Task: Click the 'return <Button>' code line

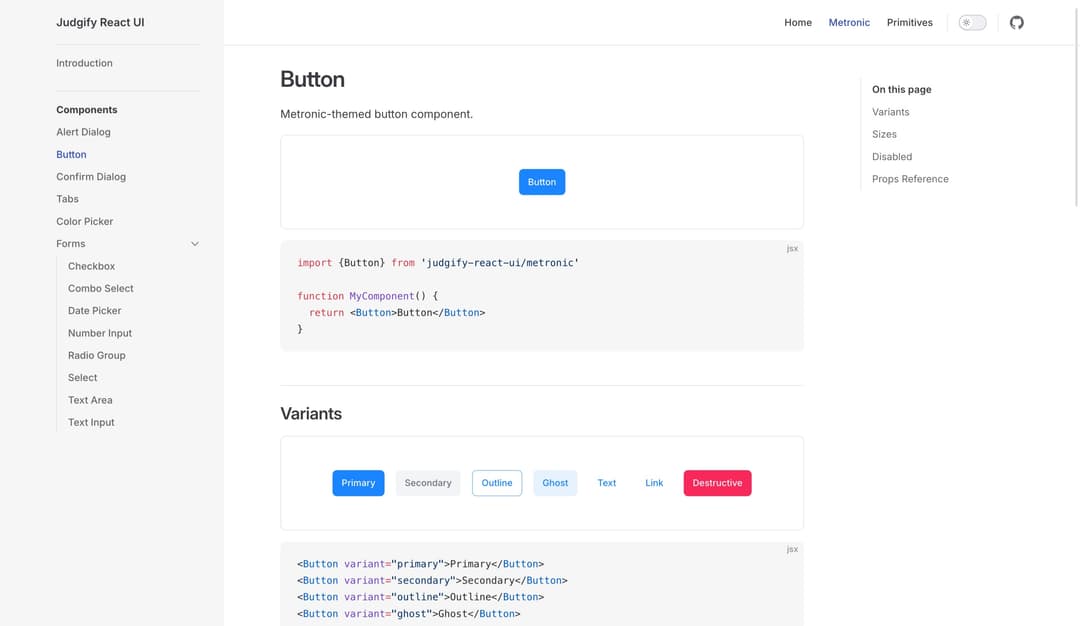Action: (397, 312)
